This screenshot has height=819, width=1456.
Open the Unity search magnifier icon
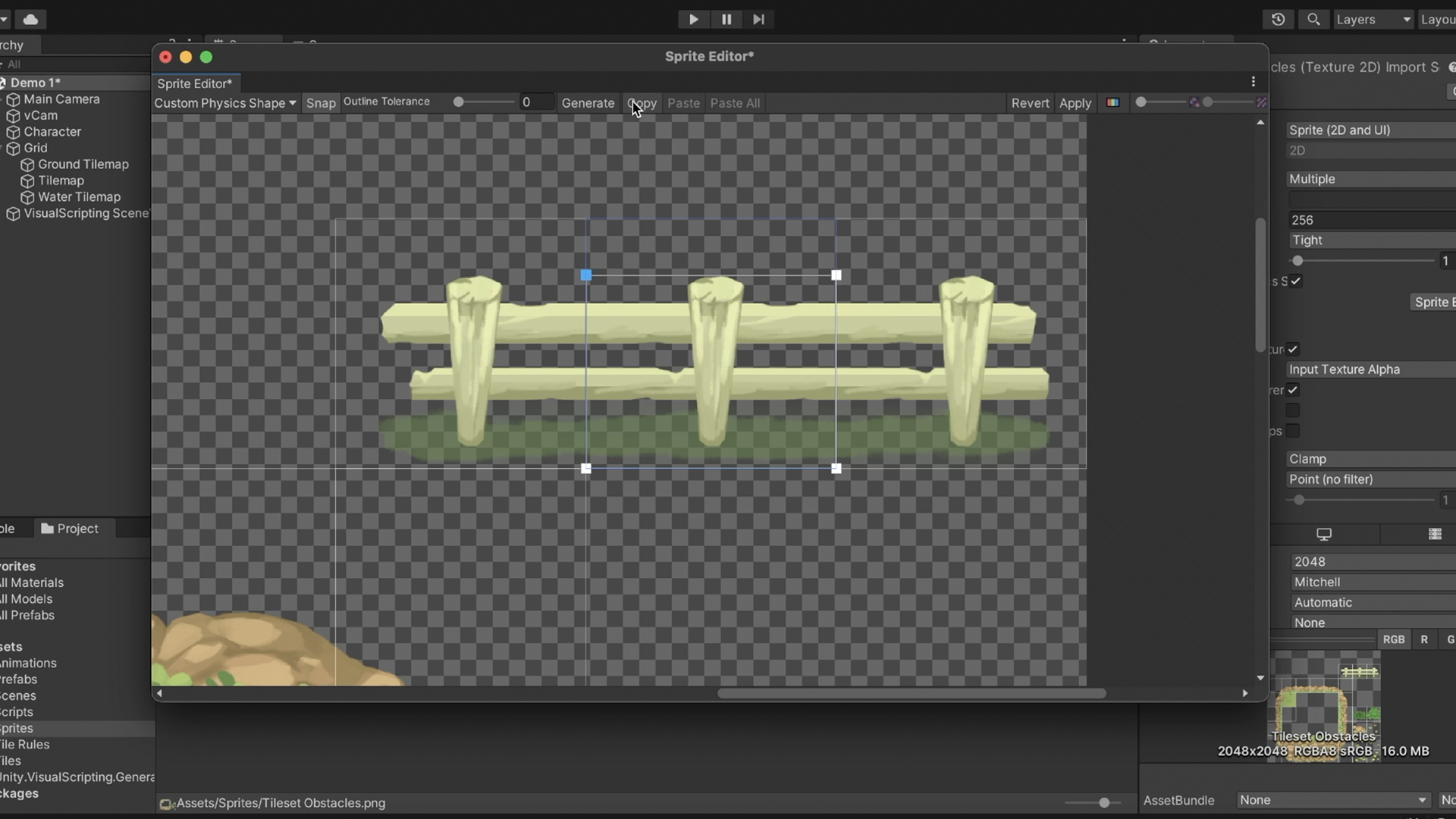pyautogui.click(x=1314, y=20)
